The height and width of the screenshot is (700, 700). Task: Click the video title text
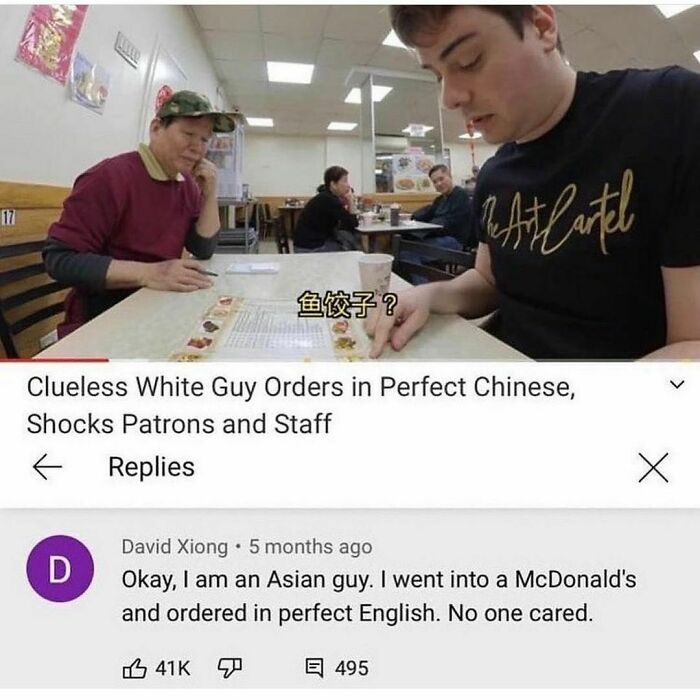[x=300, y=405]
